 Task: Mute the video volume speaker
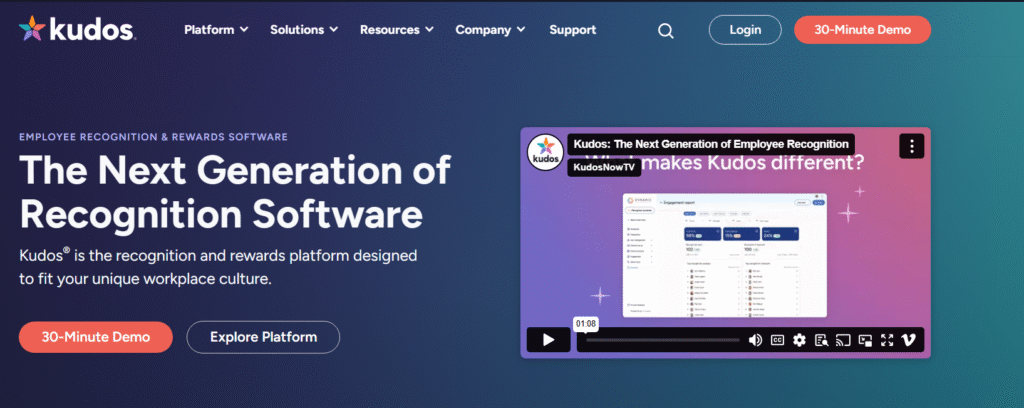pyautogui.click(x=755, y=339)
